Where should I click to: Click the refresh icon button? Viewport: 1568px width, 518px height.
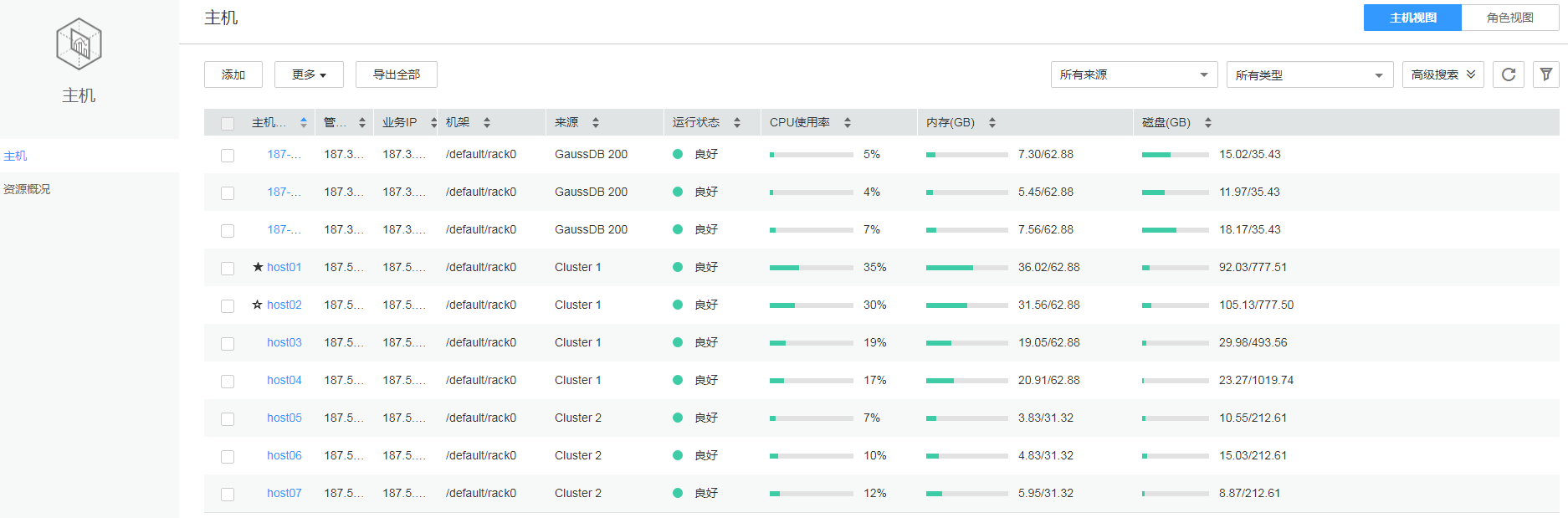pos(1509,74)
